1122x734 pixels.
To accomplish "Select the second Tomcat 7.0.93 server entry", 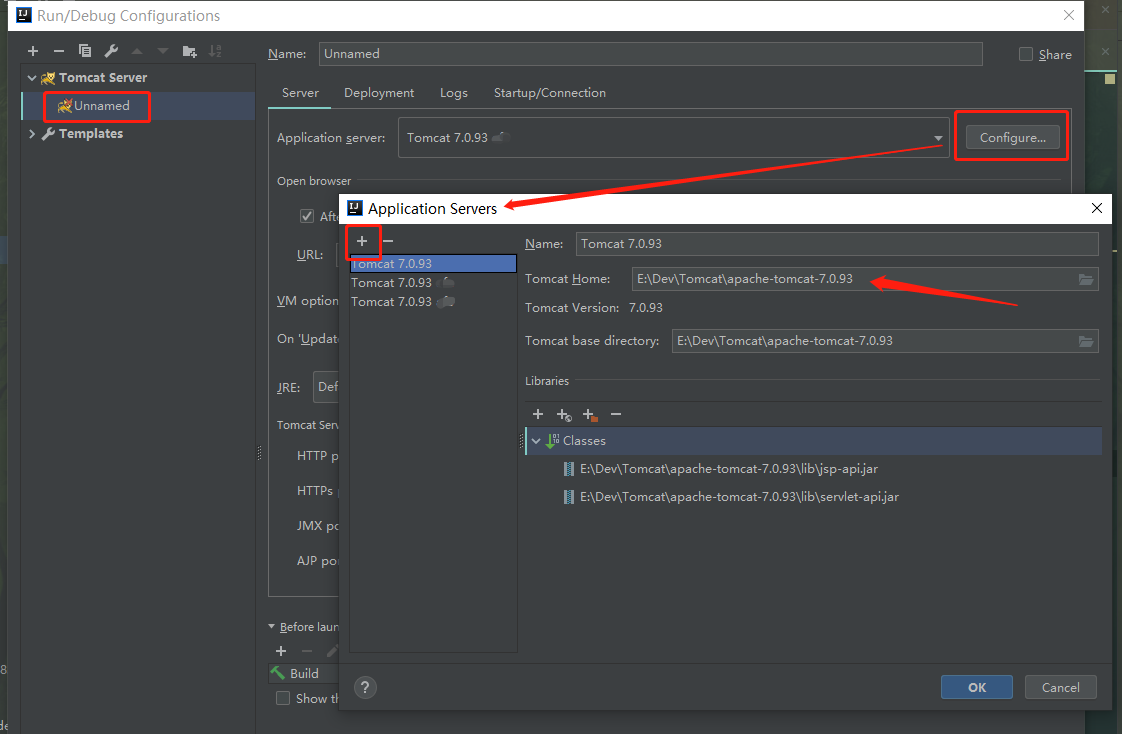I will tap(433, 283).
